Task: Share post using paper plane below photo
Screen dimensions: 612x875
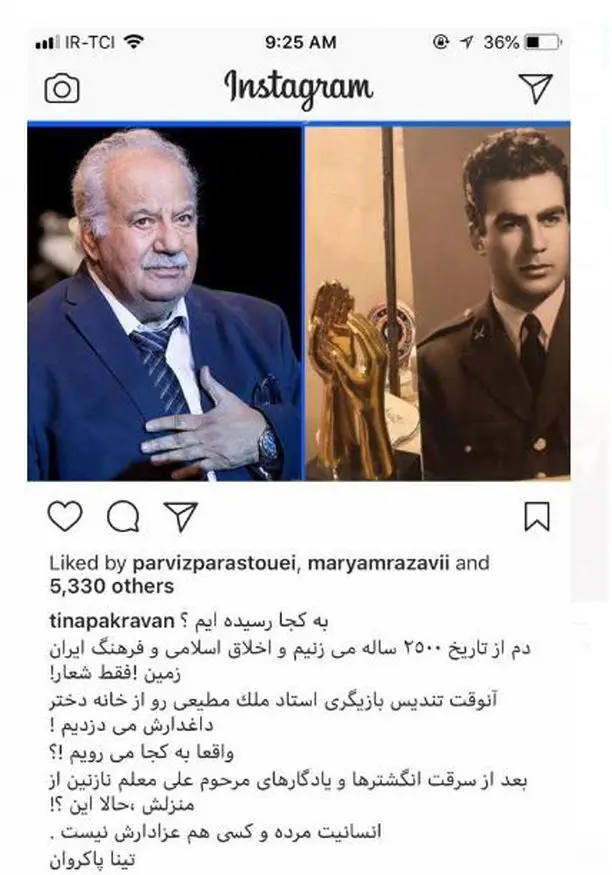Action: tap(181, 516)
